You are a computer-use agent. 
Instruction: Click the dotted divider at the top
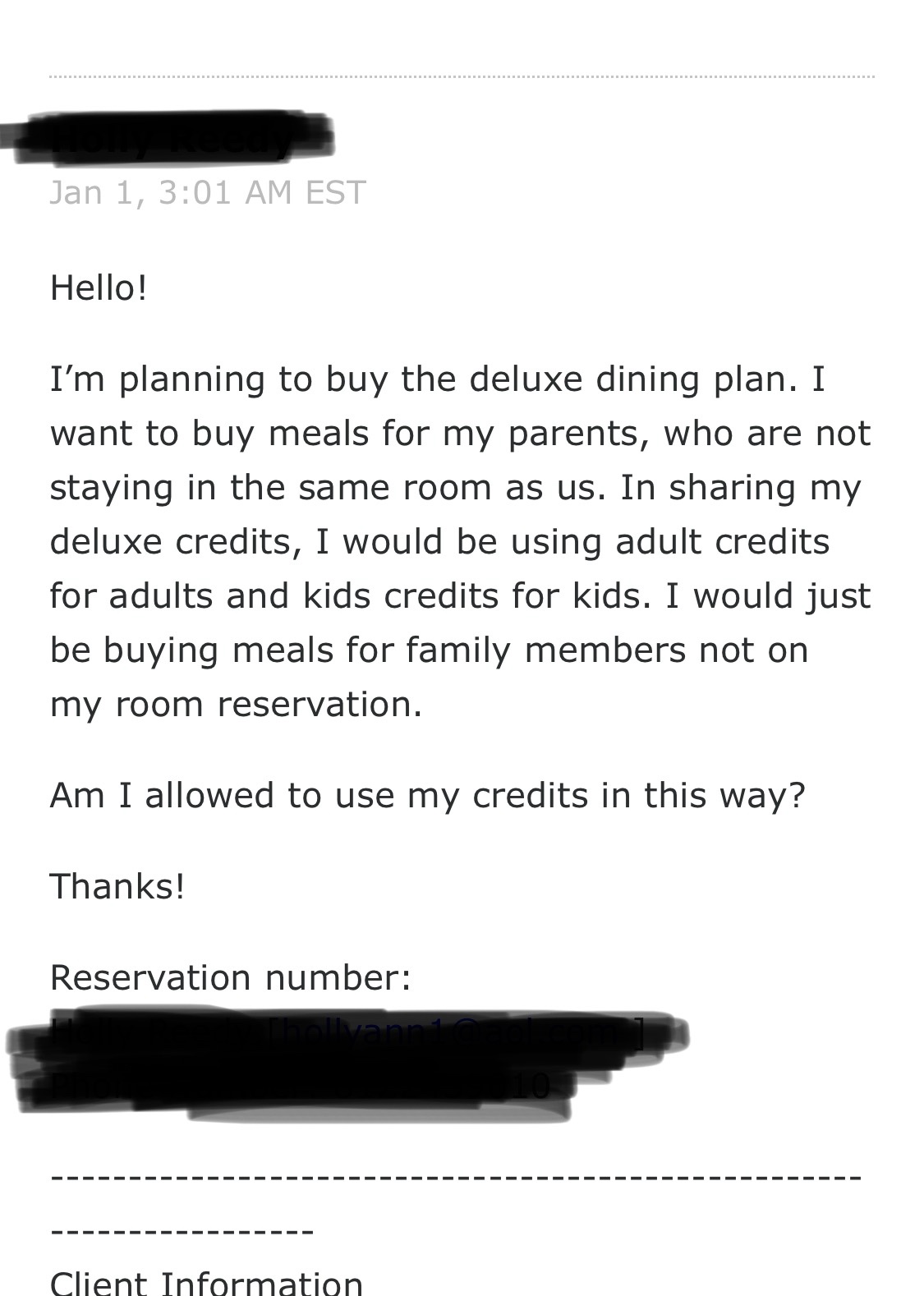(x=462, y=77)
